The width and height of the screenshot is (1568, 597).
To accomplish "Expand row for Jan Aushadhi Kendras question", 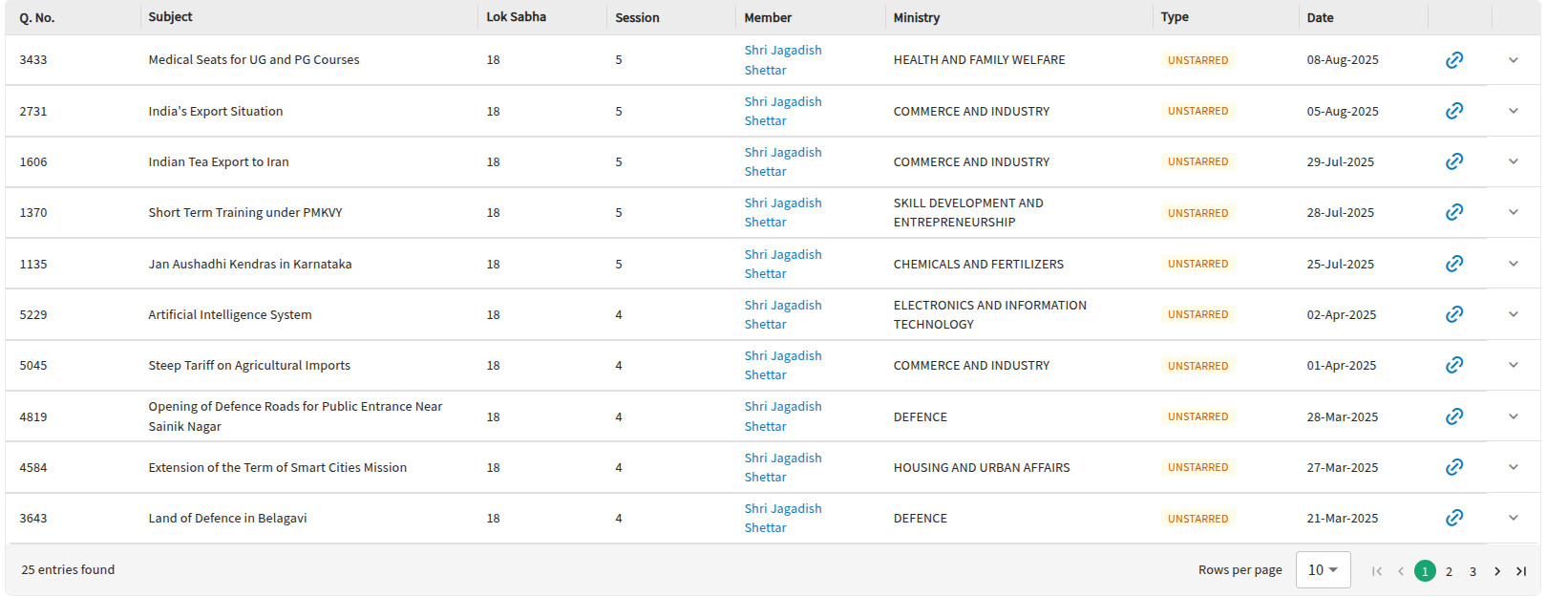I will [x=1514, y=264].
